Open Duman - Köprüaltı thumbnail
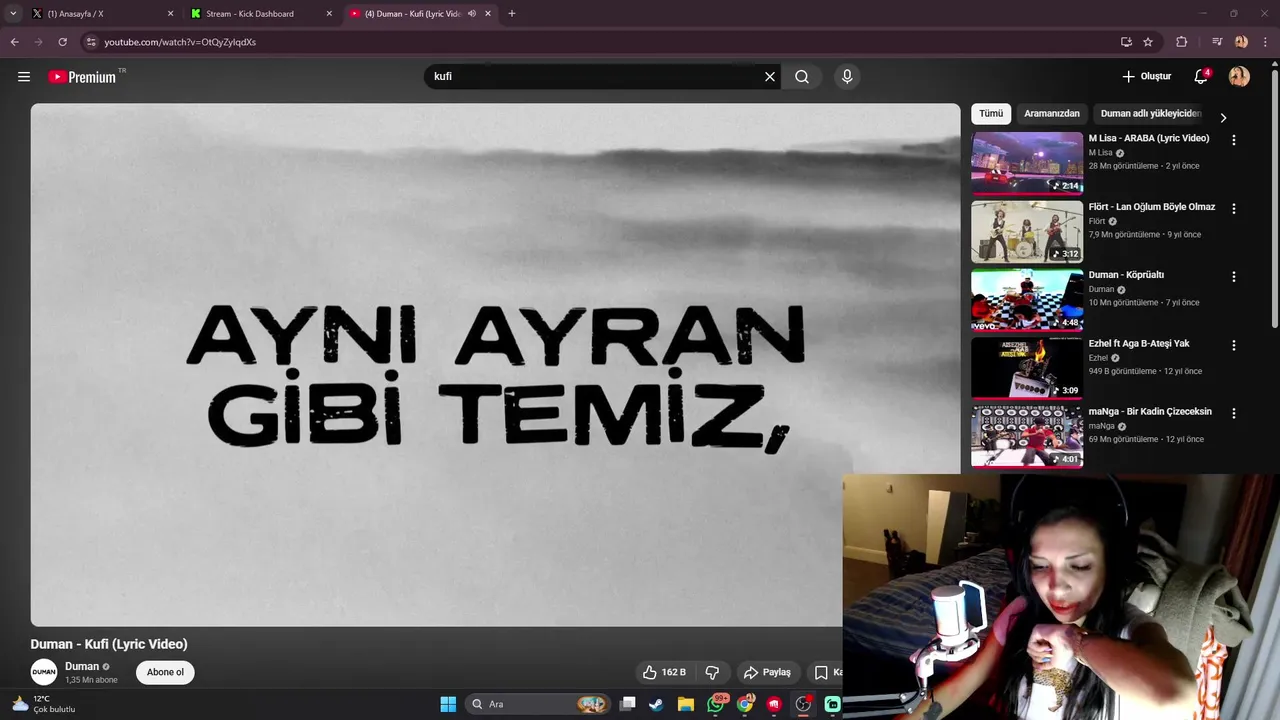Image resolution: width=1280 pixels, height=720 pixels. pos(1027,299)
